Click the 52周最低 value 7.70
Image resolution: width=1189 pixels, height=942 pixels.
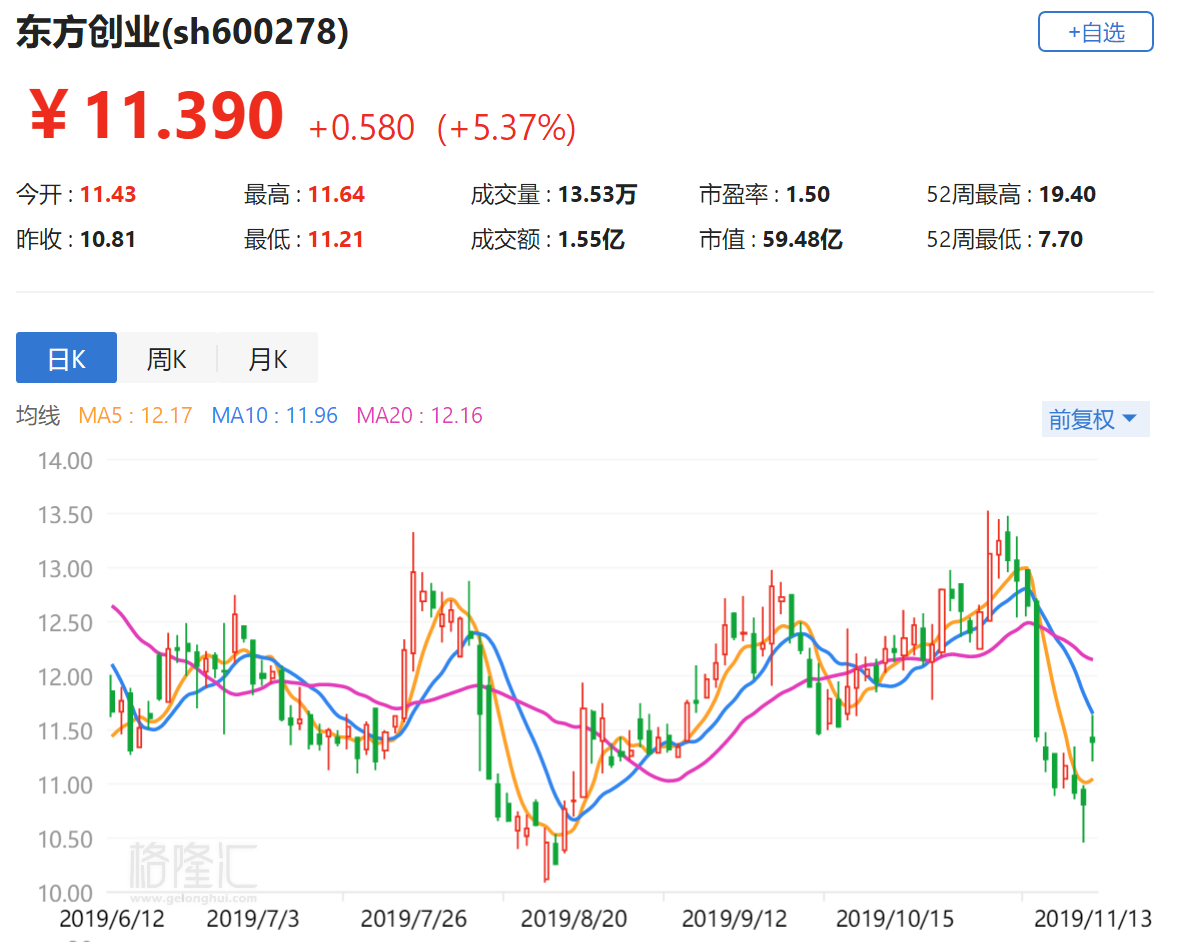pos(1061,240)
